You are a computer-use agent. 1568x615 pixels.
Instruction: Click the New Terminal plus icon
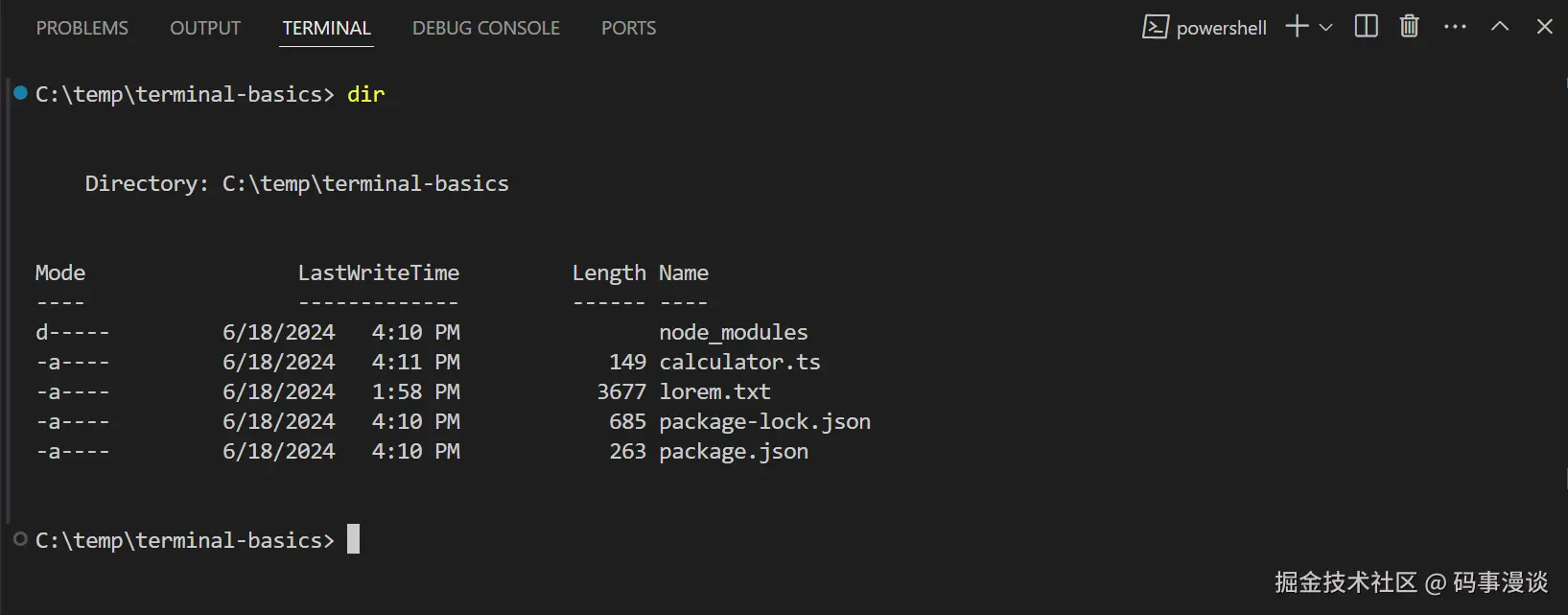point(1297,27)
